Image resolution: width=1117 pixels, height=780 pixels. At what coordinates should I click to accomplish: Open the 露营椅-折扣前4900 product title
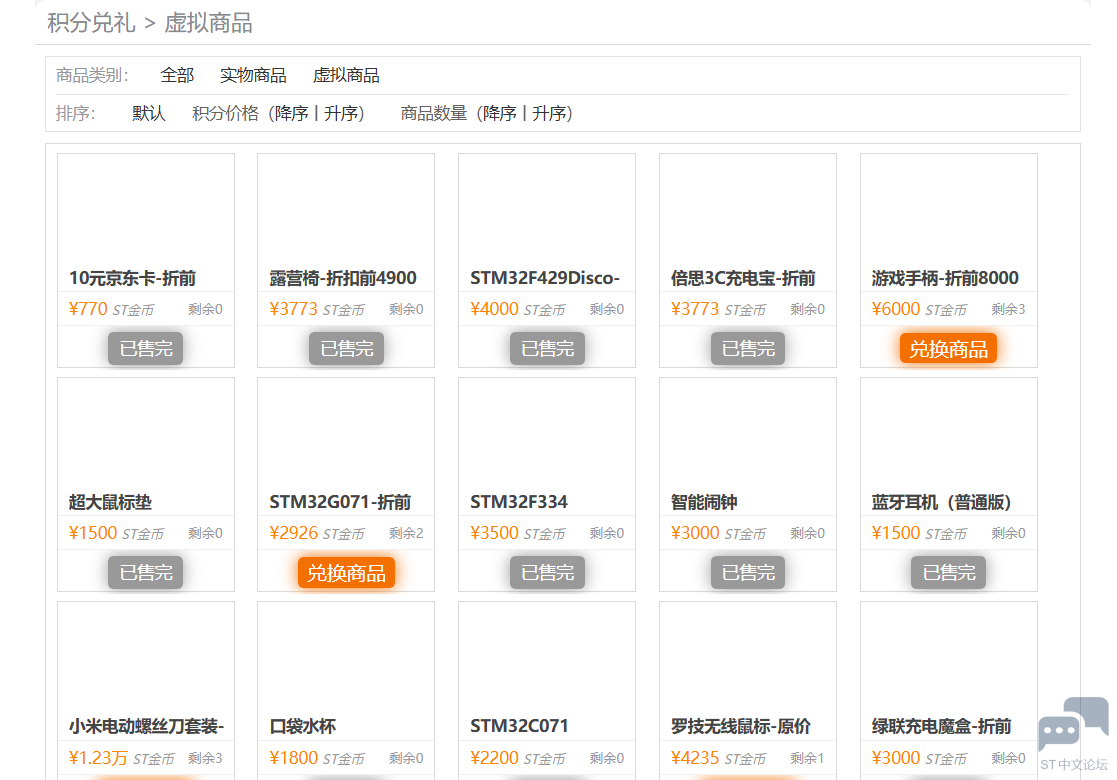343,278
